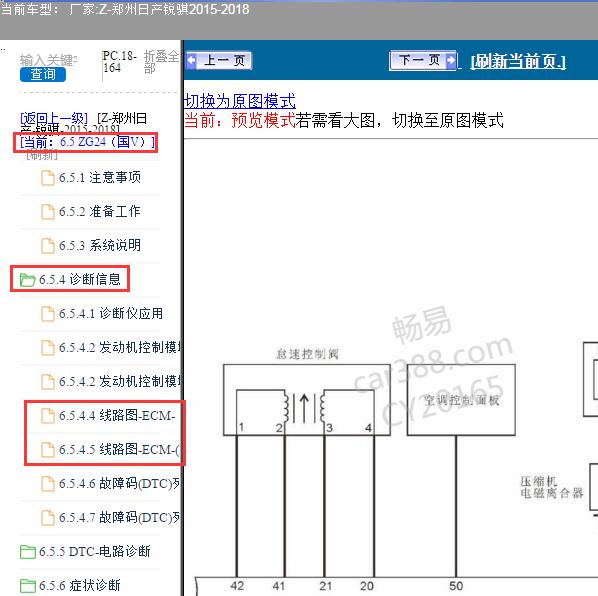
Task: Click page icon of 6.5.4.6 故障码(DTC)
Action: coord(48,484)
